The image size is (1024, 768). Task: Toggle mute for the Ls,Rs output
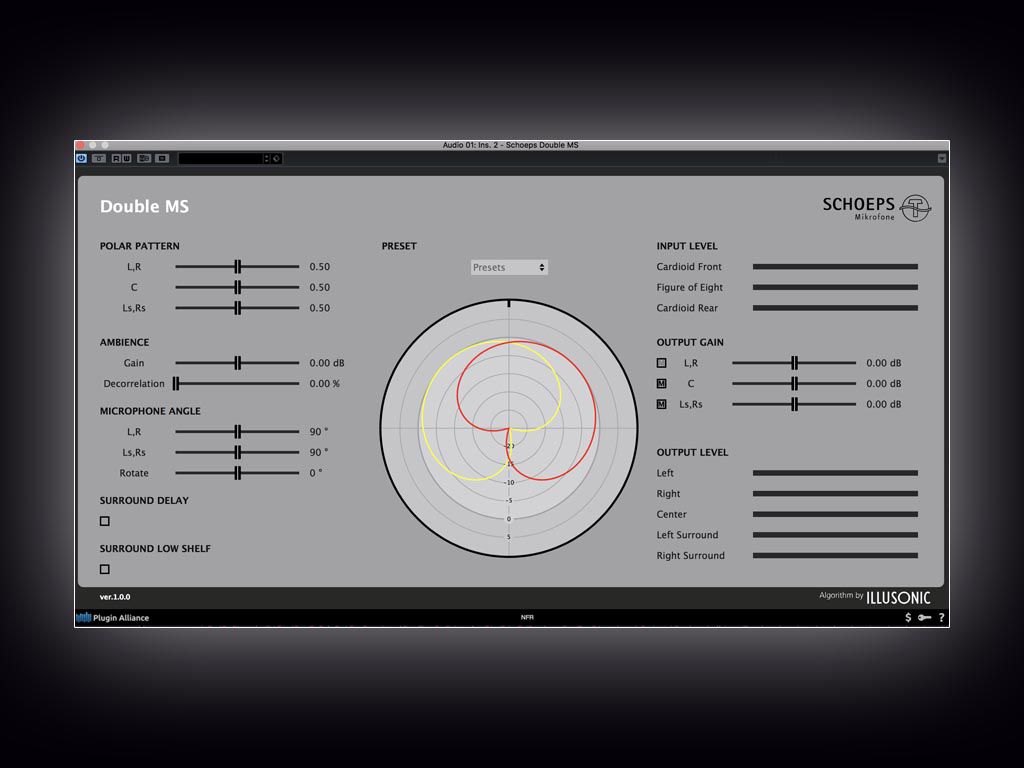(662, 404)
